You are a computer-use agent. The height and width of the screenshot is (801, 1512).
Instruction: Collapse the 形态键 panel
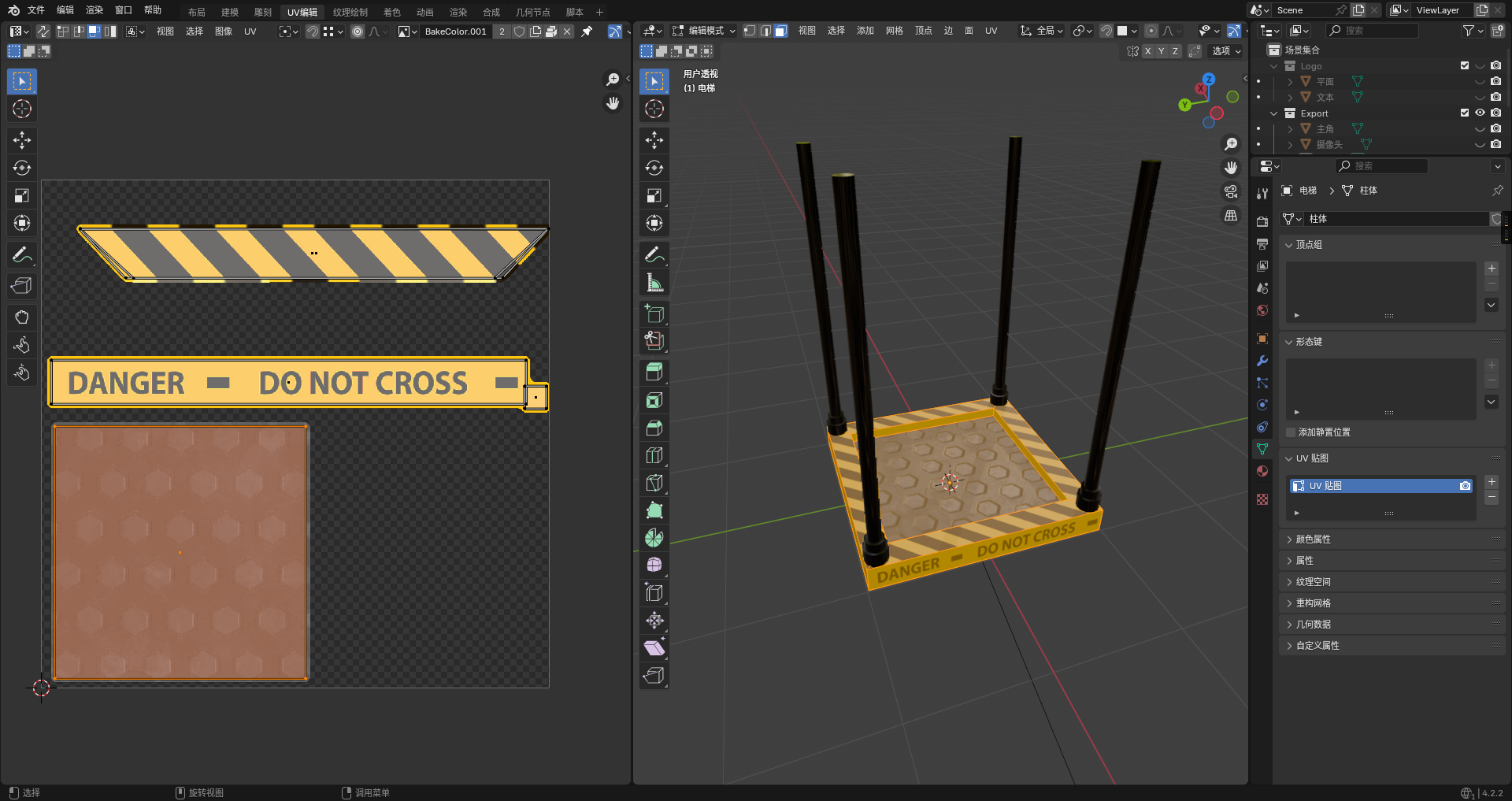[x=1289, y=342]
